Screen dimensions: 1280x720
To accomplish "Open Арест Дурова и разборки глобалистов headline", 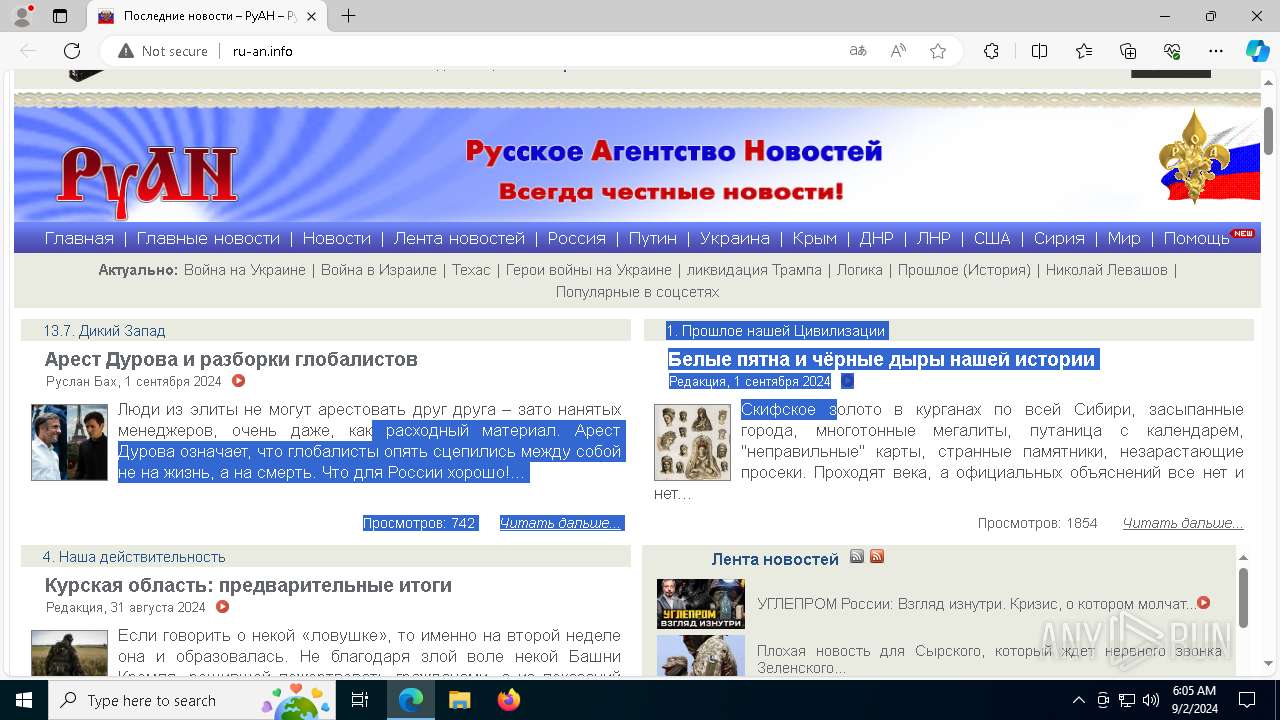I will (231, 359).
